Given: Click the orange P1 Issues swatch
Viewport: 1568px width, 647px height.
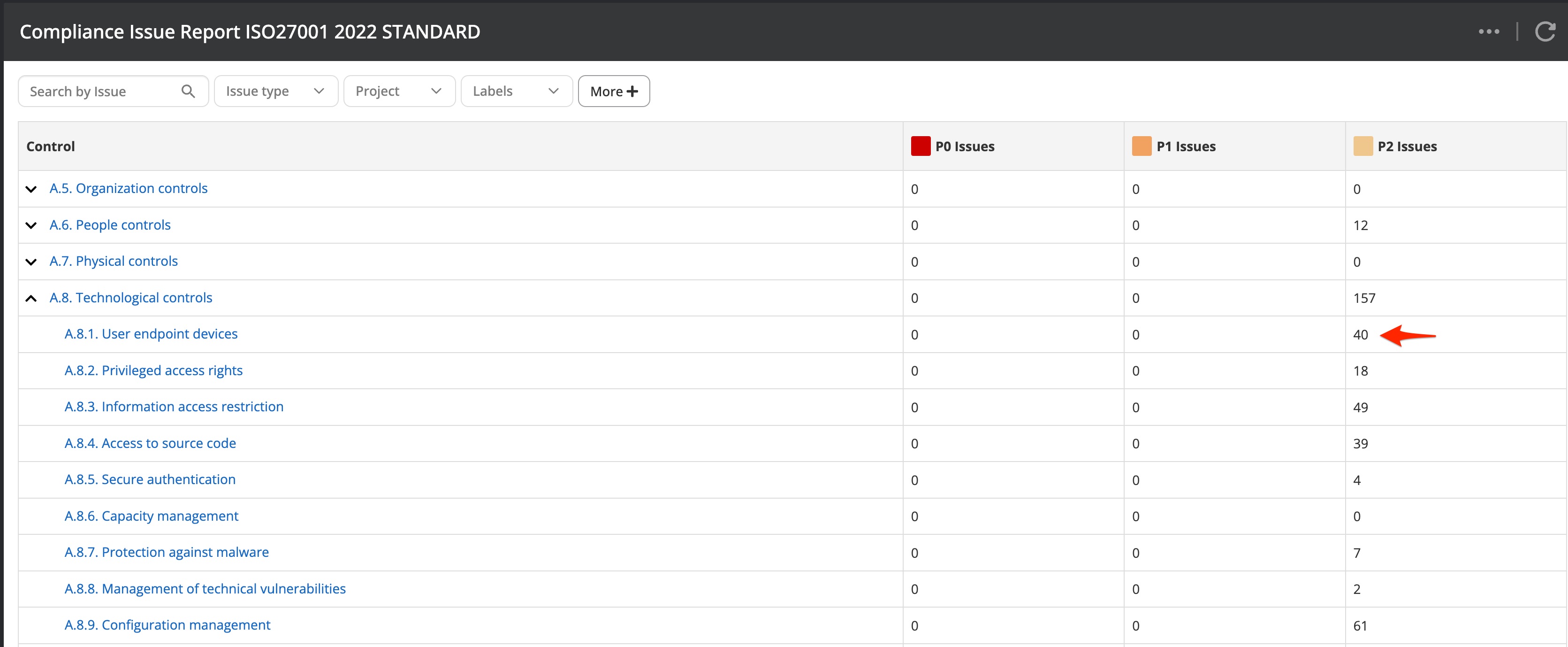Looking at the screenshot, I should pyautogui.click(x=1142, y=146).
